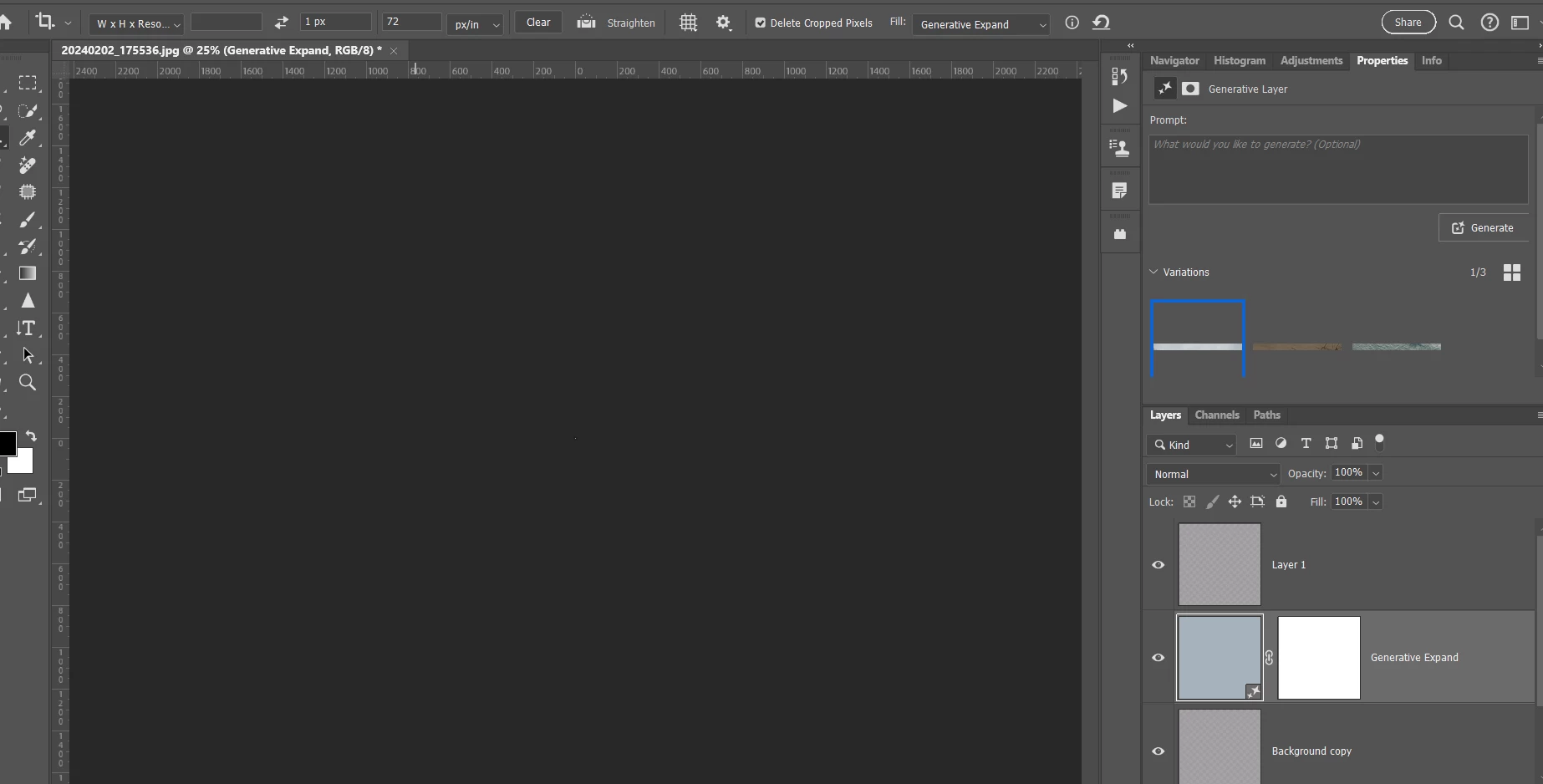Open layer Kind filter dropdown

pyautogui.click(x=1192, y=445)
